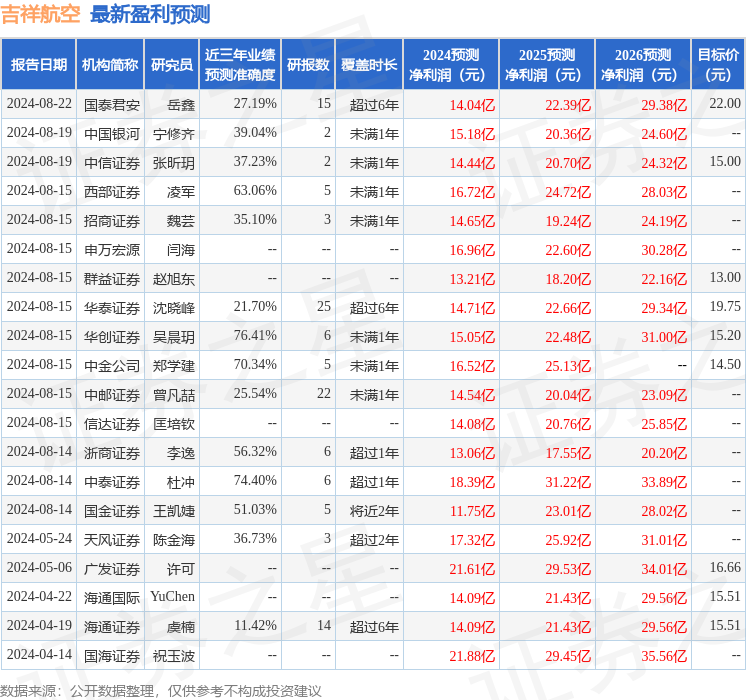Image resolution: width=746 pixels, height=700 pixels.
Task: Click researcher name 宁修齐
Action: coord(174,134)
